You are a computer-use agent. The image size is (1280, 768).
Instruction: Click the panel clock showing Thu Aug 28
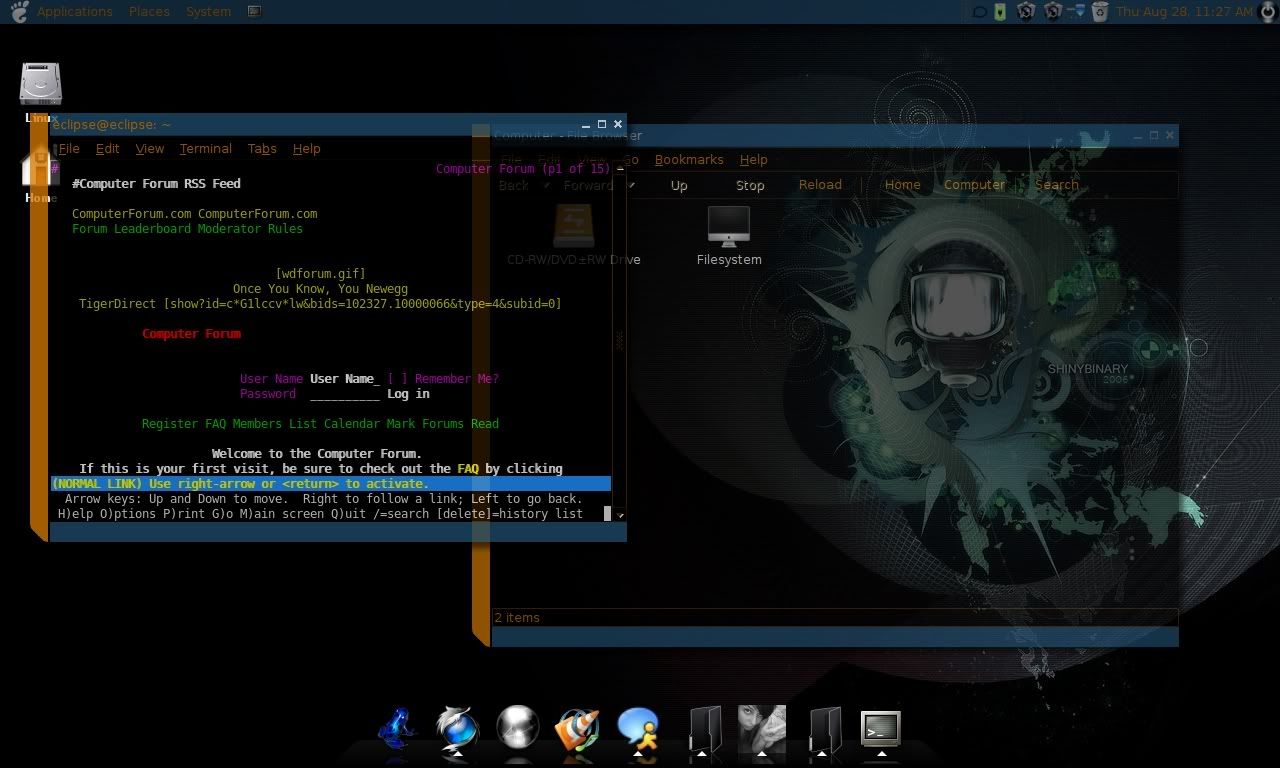(x=1184, y=12)
